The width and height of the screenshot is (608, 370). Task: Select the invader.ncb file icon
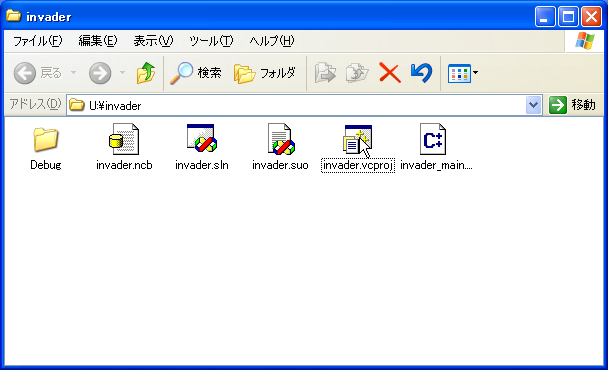click(x=124, y=139)
